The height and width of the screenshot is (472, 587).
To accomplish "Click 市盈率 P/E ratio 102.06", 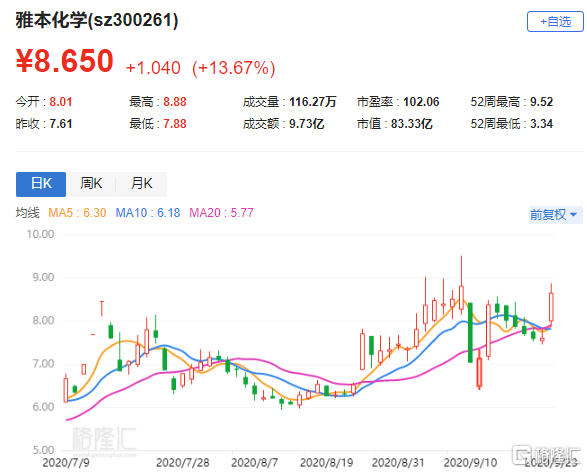I will point(421,102).
